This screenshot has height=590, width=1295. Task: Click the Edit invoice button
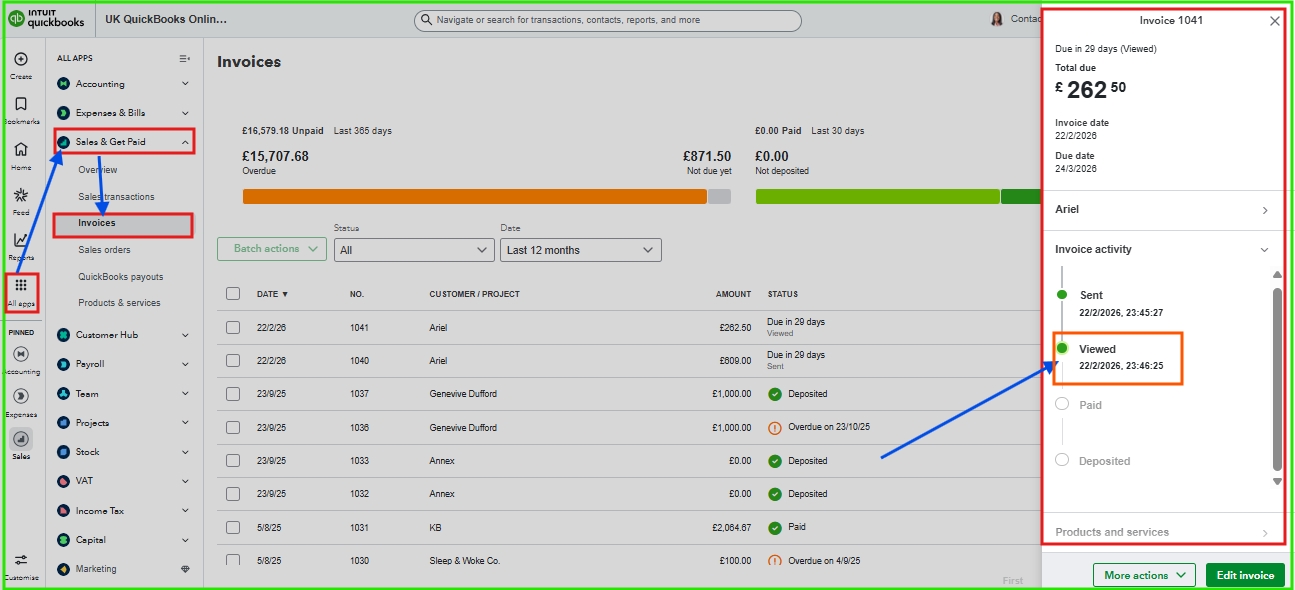coord(1245,575)
